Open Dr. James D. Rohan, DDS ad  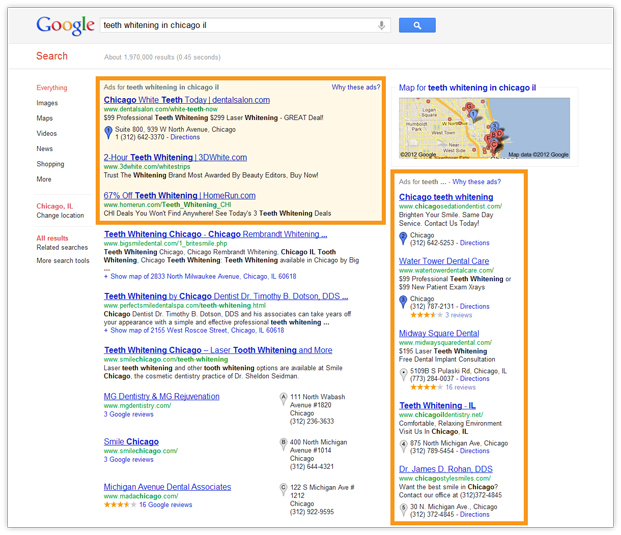tap(446, 469)
